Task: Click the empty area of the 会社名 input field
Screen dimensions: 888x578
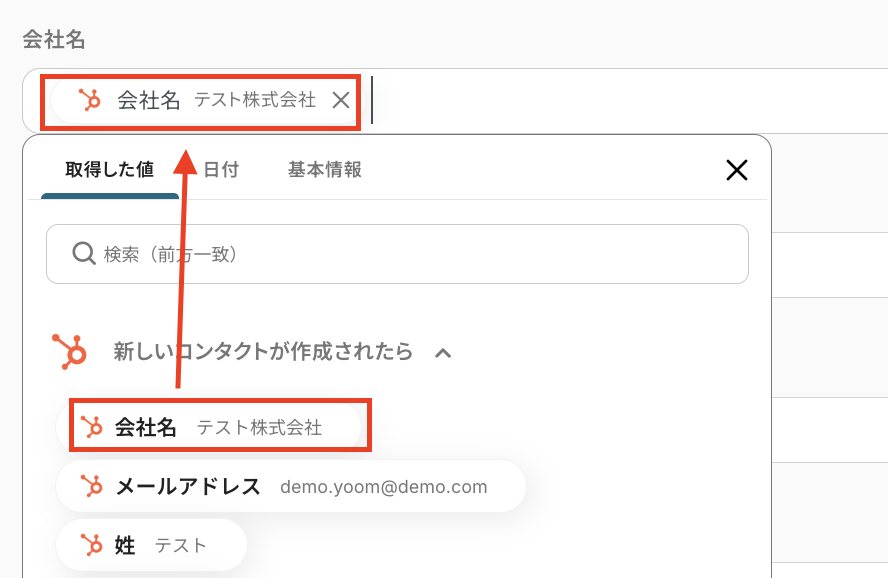Action: pyautogui.click(x=620, y=100)
